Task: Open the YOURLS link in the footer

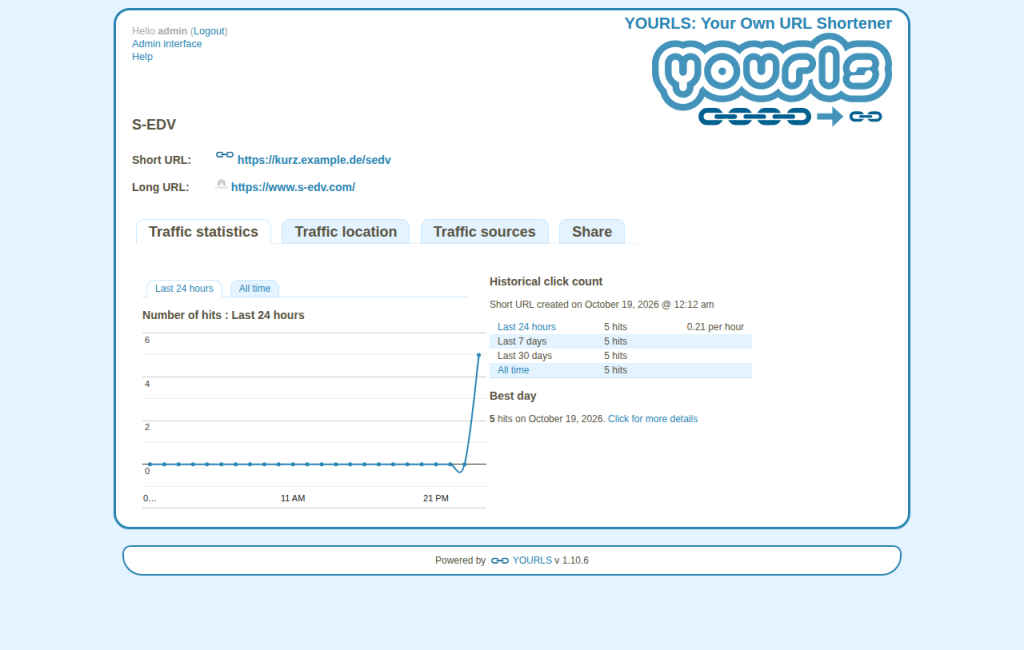Action: 532,561
